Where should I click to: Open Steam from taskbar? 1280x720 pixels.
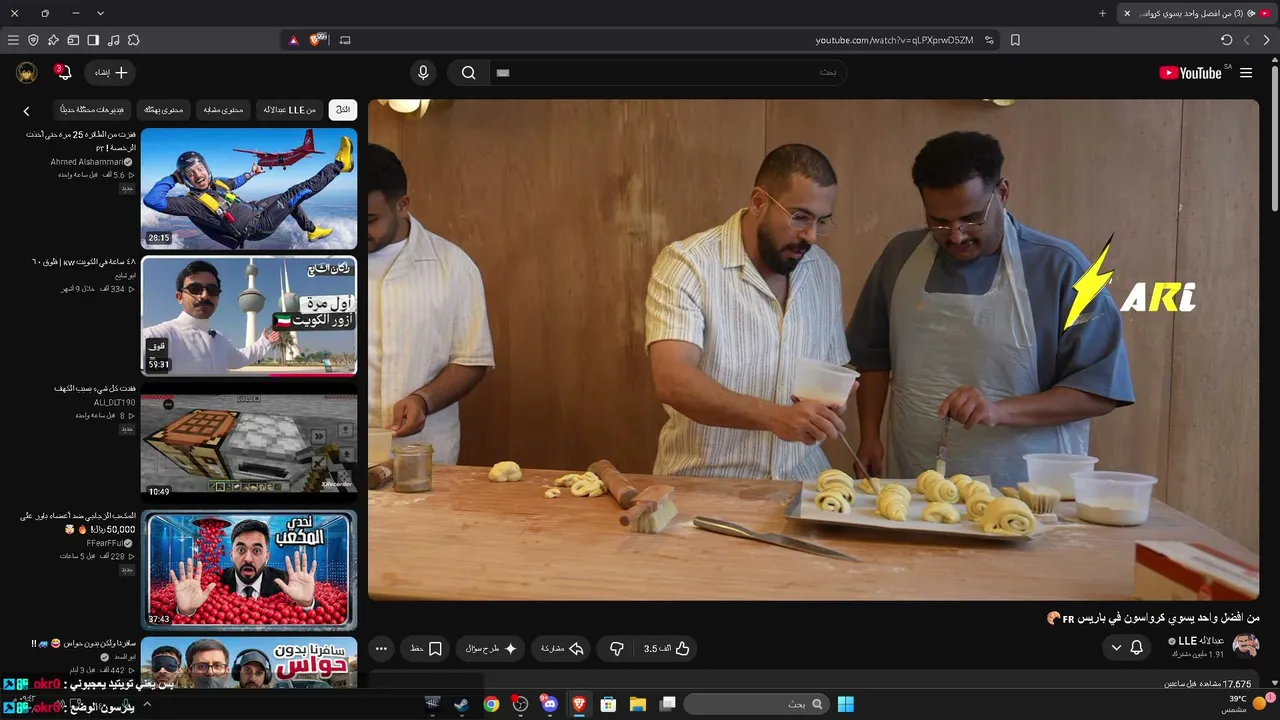[x=461, y=704]
